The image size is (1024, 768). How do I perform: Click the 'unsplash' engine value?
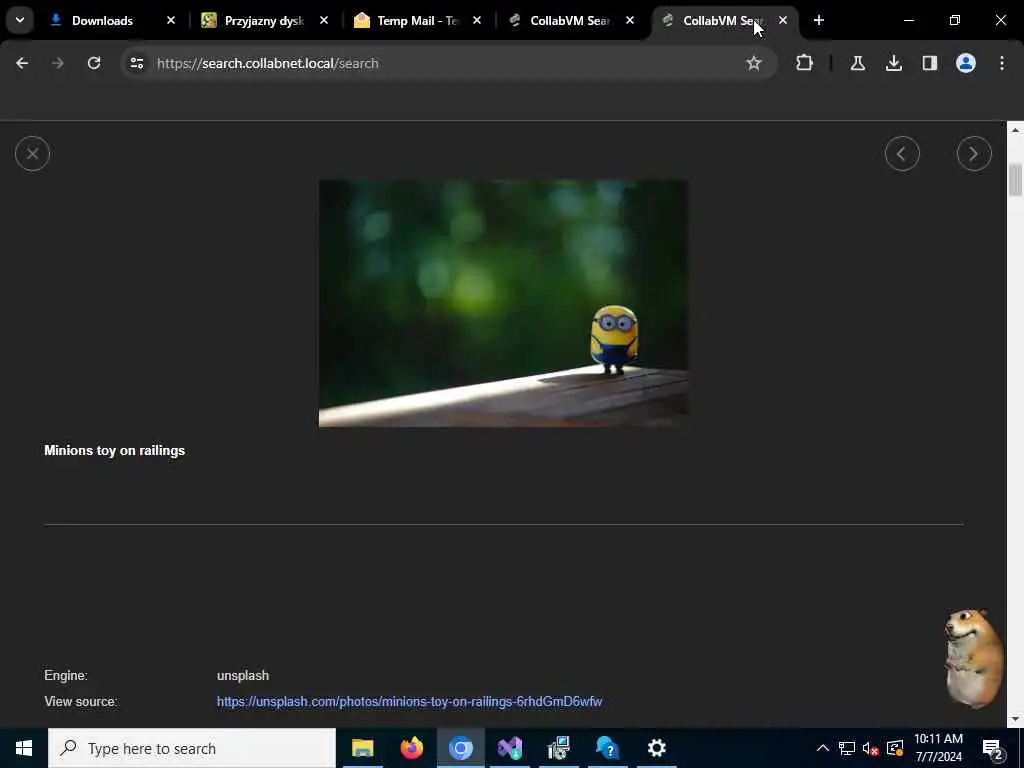click(243, 675)
